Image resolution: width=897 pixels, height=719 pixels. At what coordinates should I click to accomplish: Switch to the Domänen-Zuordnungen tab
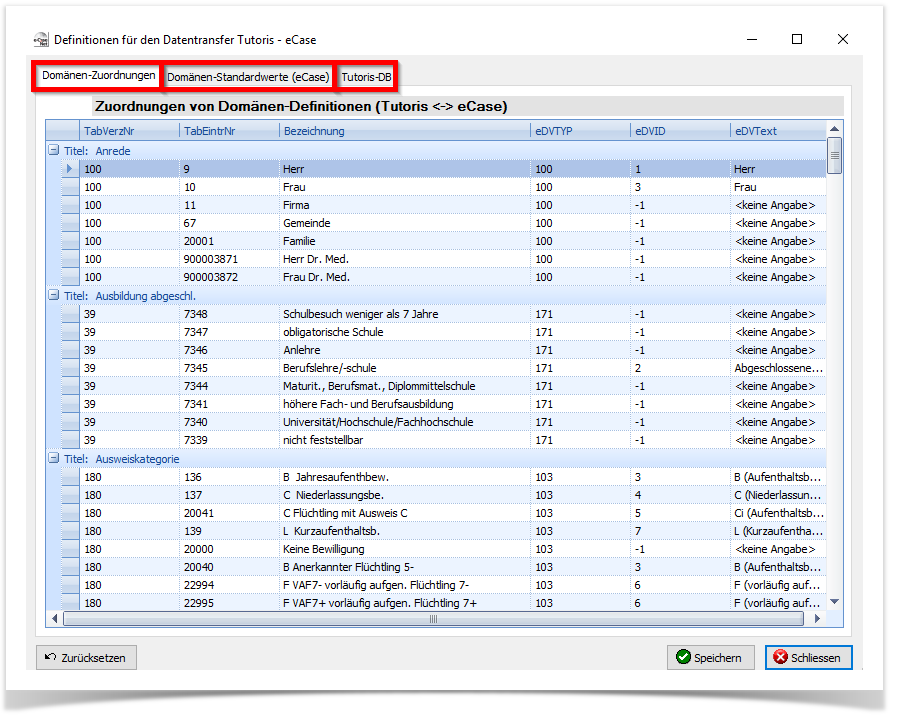coord(98,76)
